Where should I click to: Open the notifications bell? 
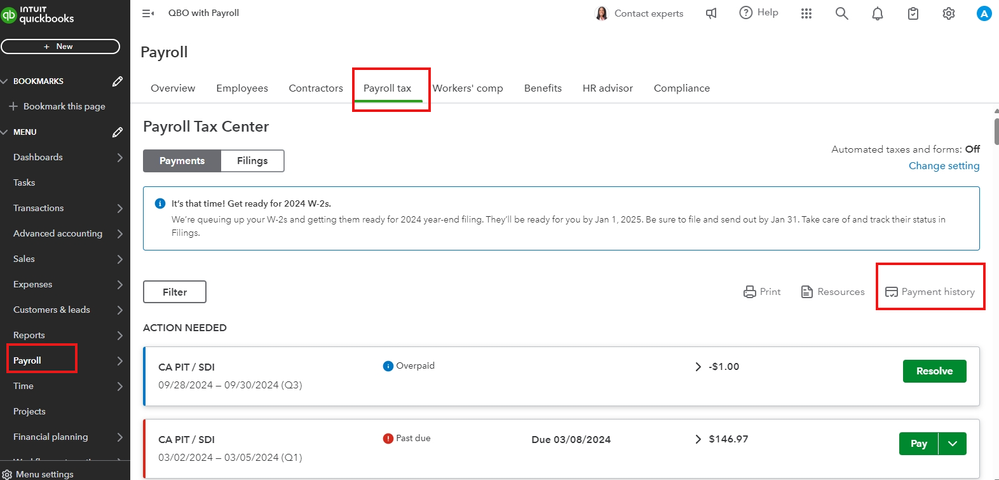[877, 13]
